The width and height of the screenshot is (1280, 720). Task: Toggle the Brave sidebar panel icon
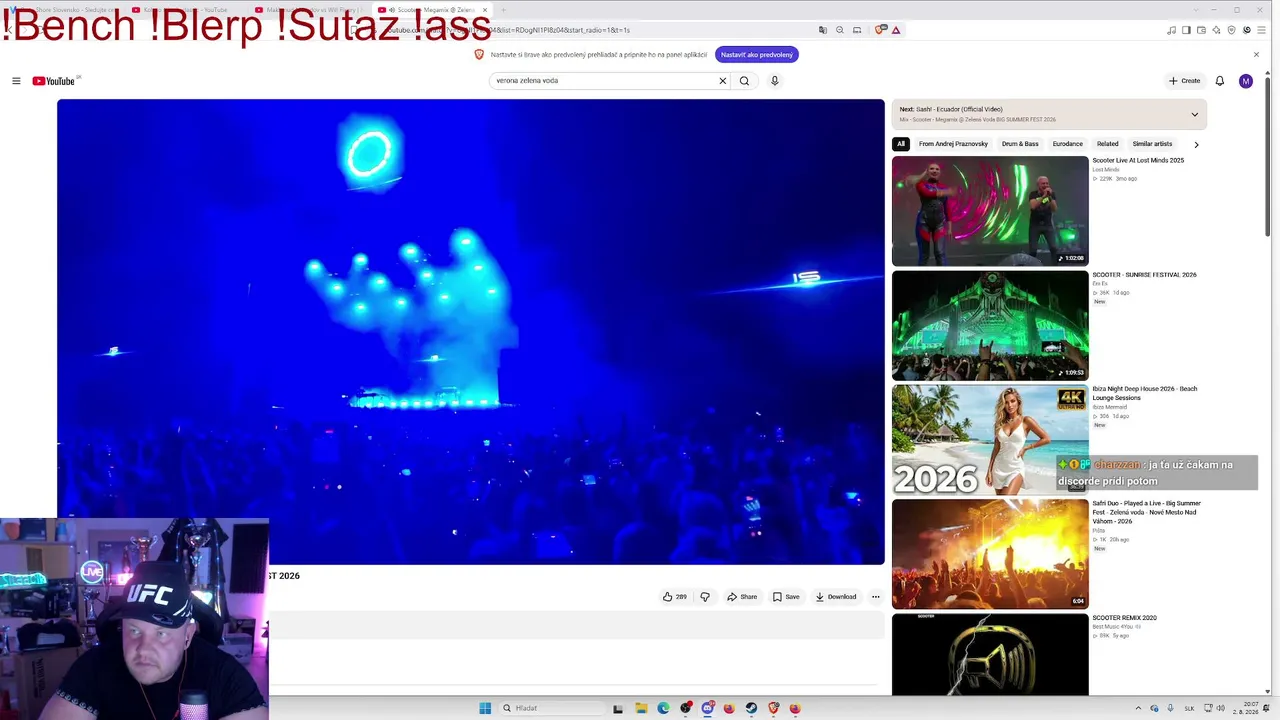[1186, 30]
